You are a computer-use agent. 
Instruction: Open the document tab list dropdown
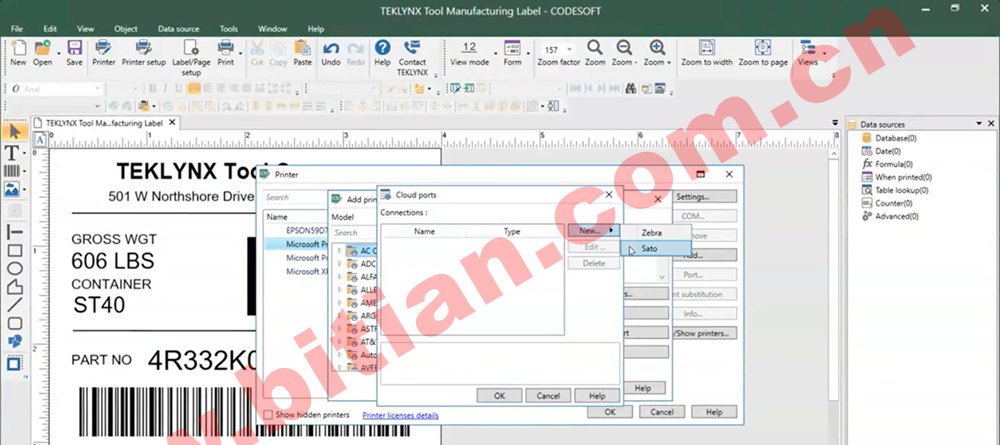pos(835,122)
